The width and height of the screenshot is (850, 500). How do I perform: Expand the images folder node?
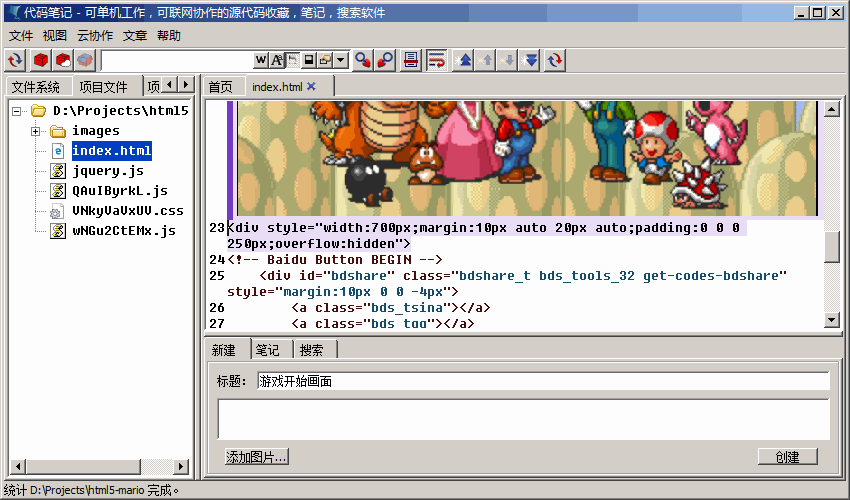35,131
